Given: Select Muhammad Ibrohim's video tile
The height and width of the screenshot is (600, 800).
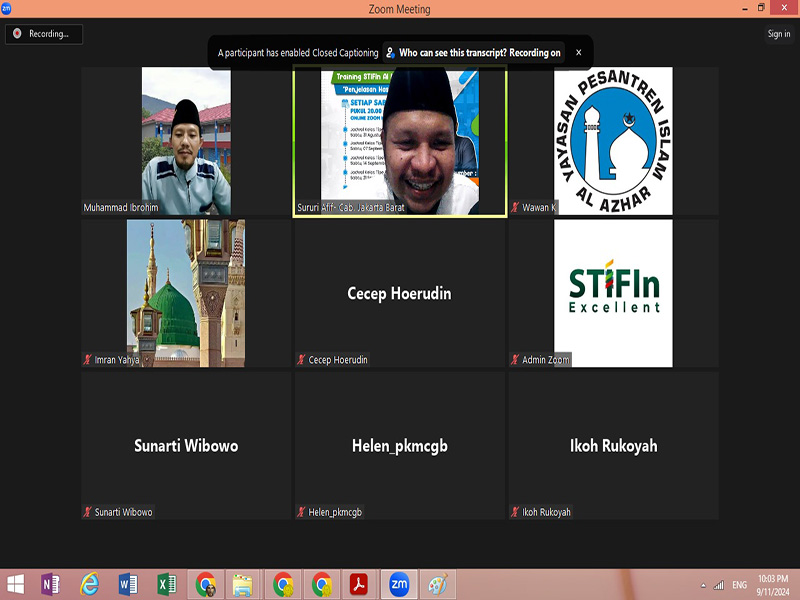Looking at the screenshot, I should tap(186, 140).
